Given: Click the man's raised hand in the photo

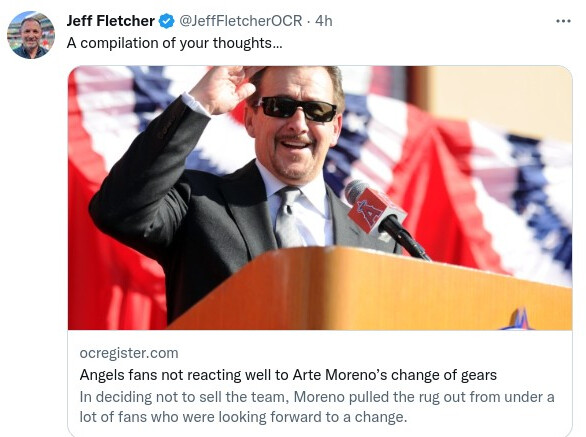Looking at the screenshot, I should 223,88.
